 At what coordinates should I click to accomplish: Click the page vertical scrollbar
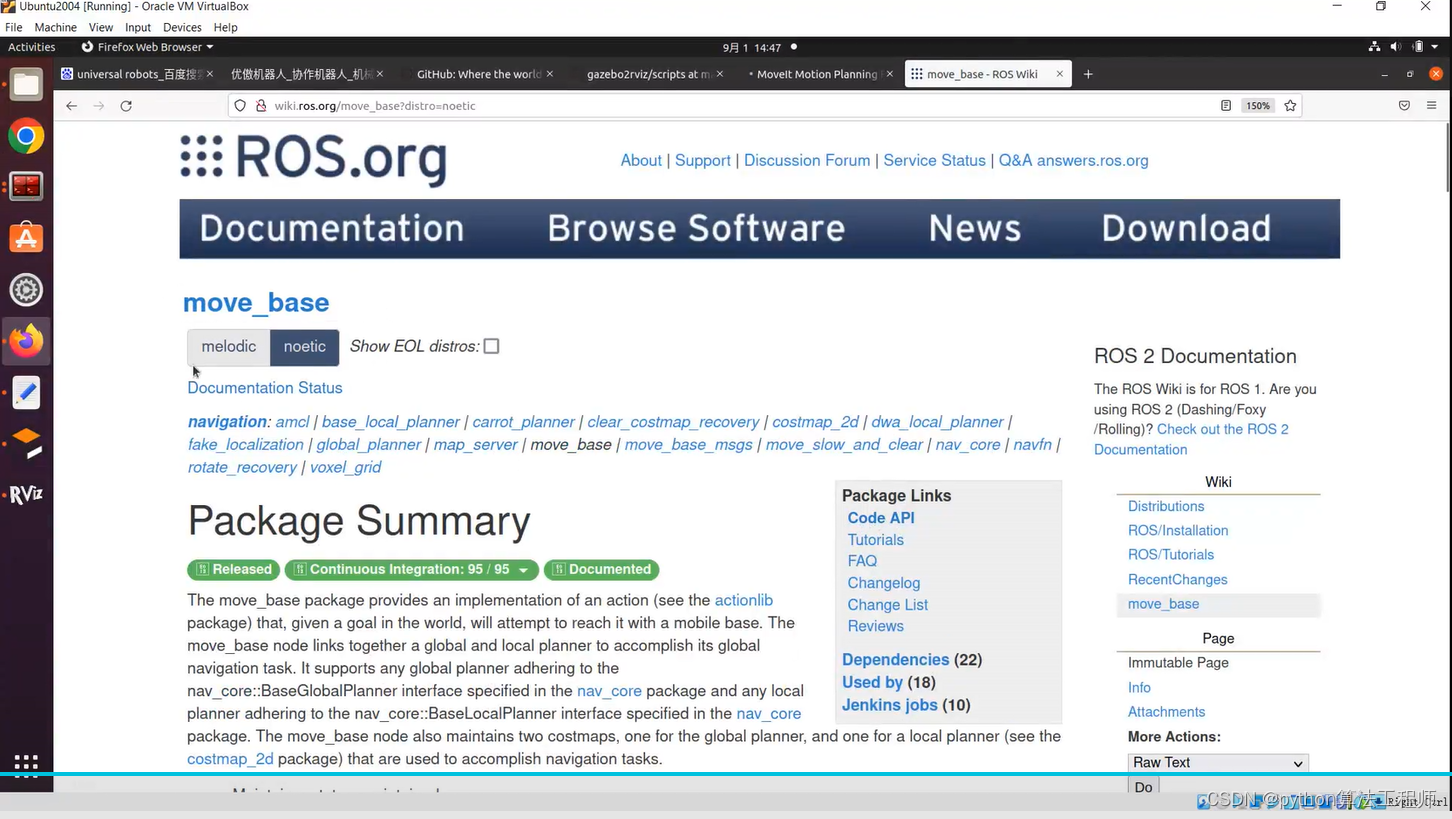1447,157
